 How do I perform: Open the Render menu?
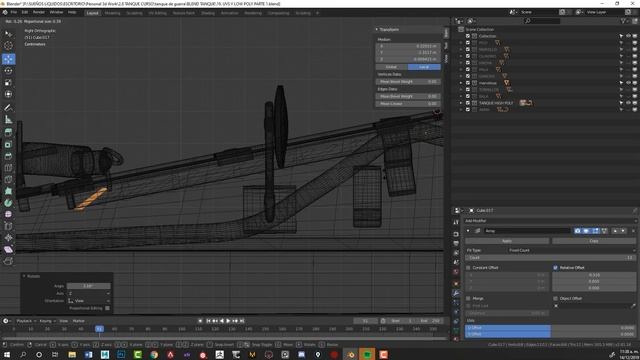pyautogui.click(x=39, y=13)
